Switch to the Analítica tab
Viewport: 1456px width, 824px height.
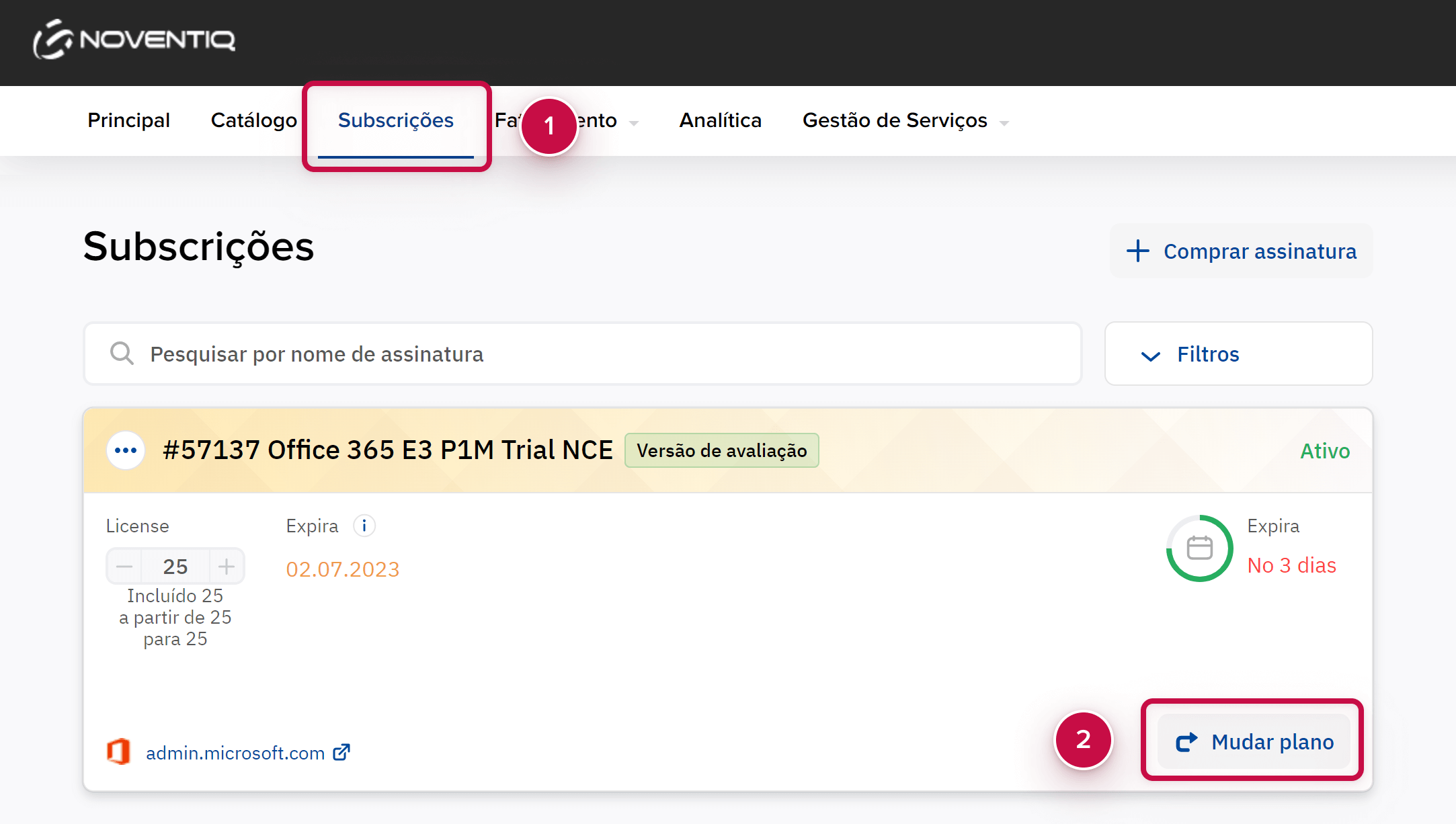(x=720, y=120)
